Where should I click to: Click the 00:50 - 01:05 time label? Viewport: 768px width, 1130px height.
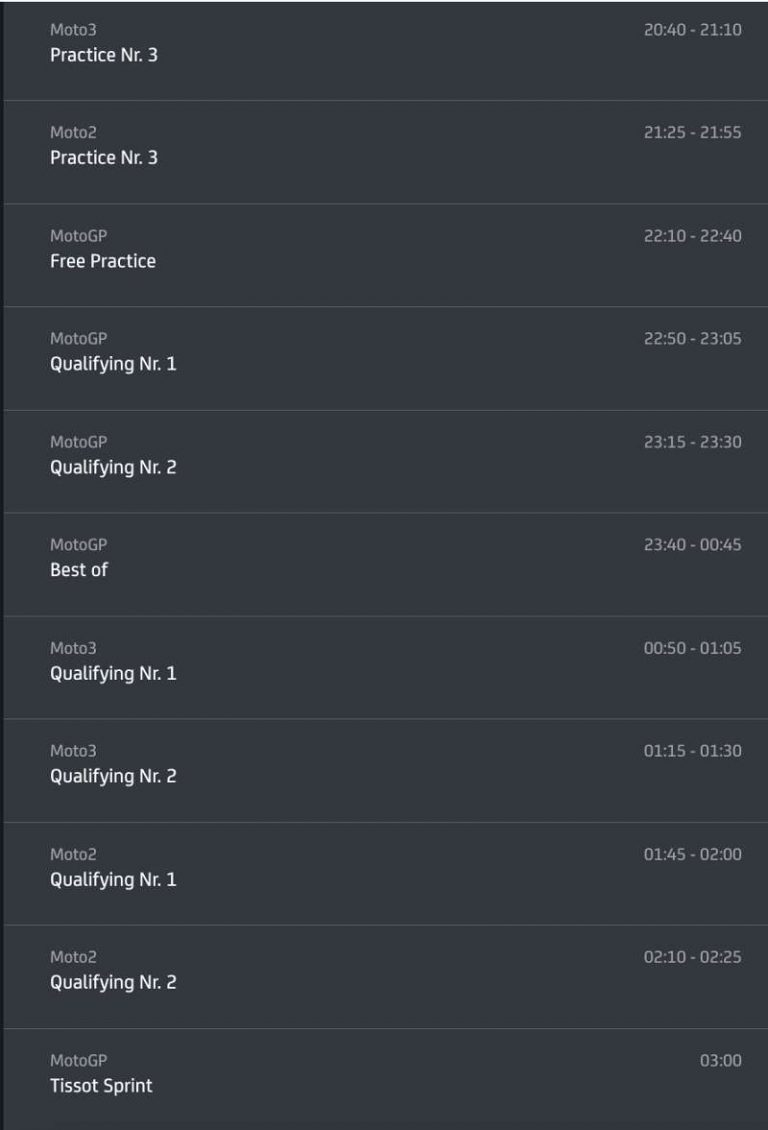click(x=692, y=648)
